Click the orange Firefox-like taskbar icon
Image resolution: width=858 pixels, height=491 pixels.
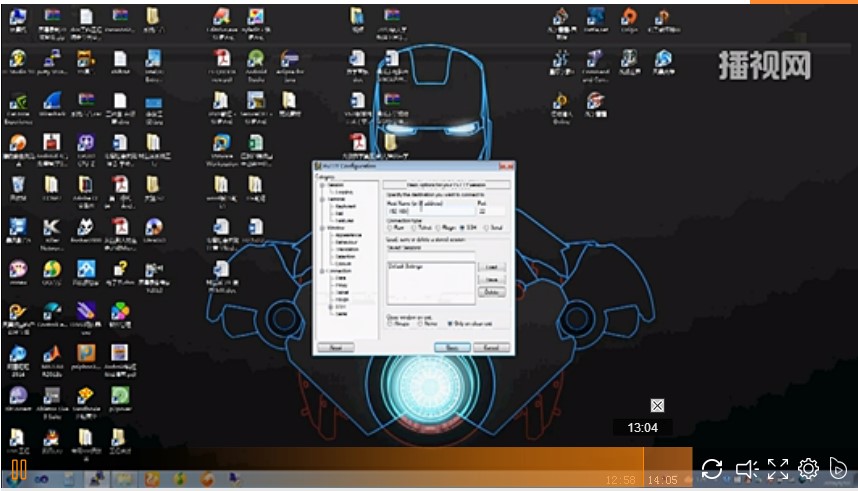[207, 480]
